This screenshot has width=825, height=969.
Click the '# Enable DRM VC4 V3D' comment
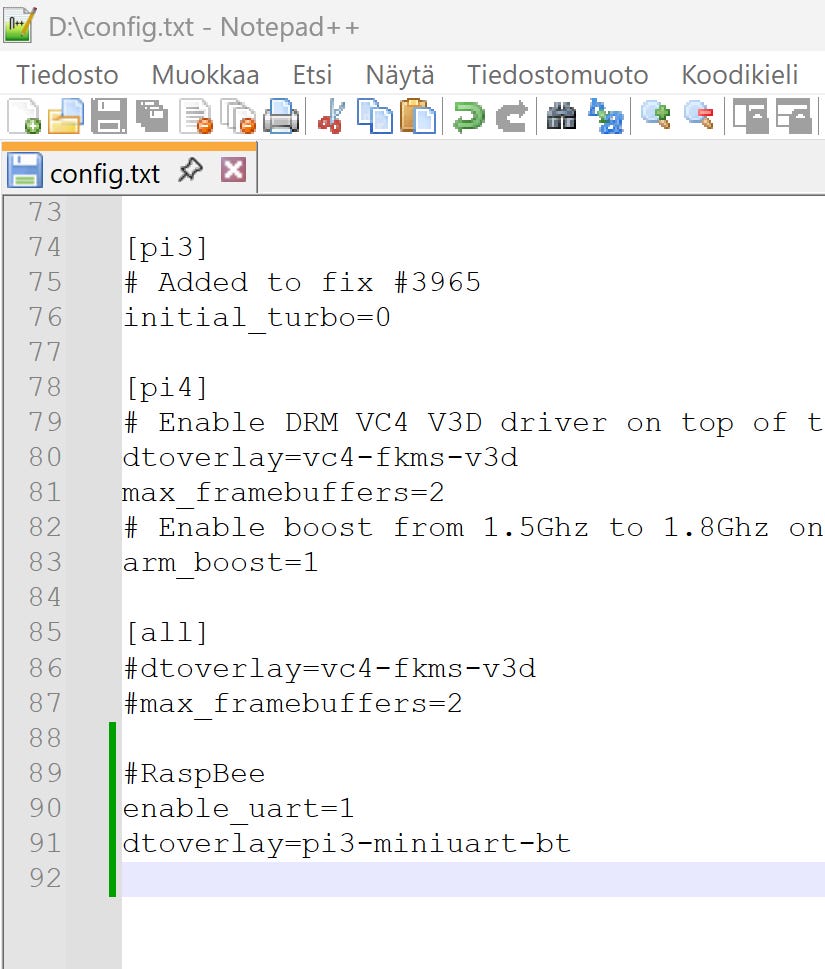coord(473,423)
